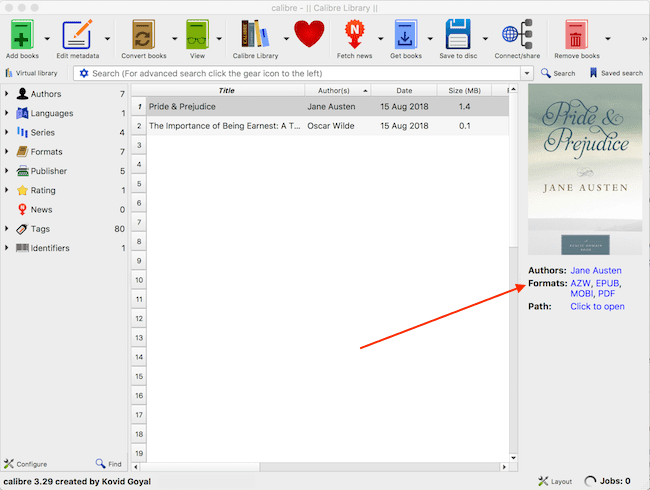
Task: Click the advanced search gear icon
Action: click(x=84, y=73)
